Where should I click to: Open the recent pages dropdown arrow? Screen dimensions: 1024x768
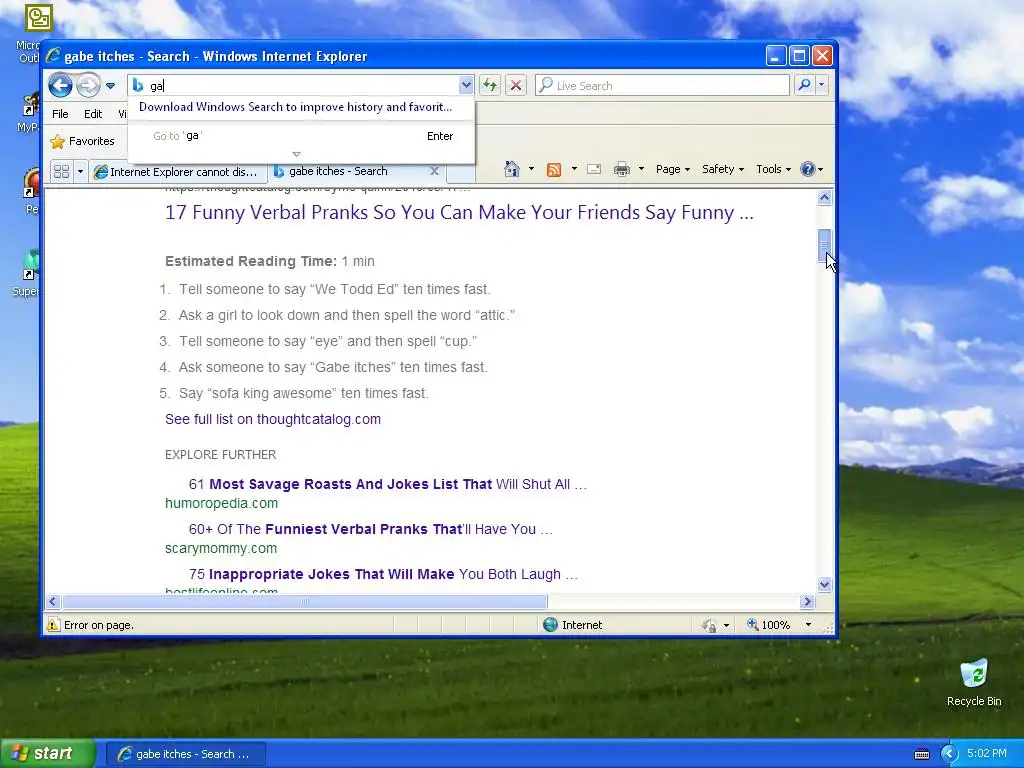point(110,86)
